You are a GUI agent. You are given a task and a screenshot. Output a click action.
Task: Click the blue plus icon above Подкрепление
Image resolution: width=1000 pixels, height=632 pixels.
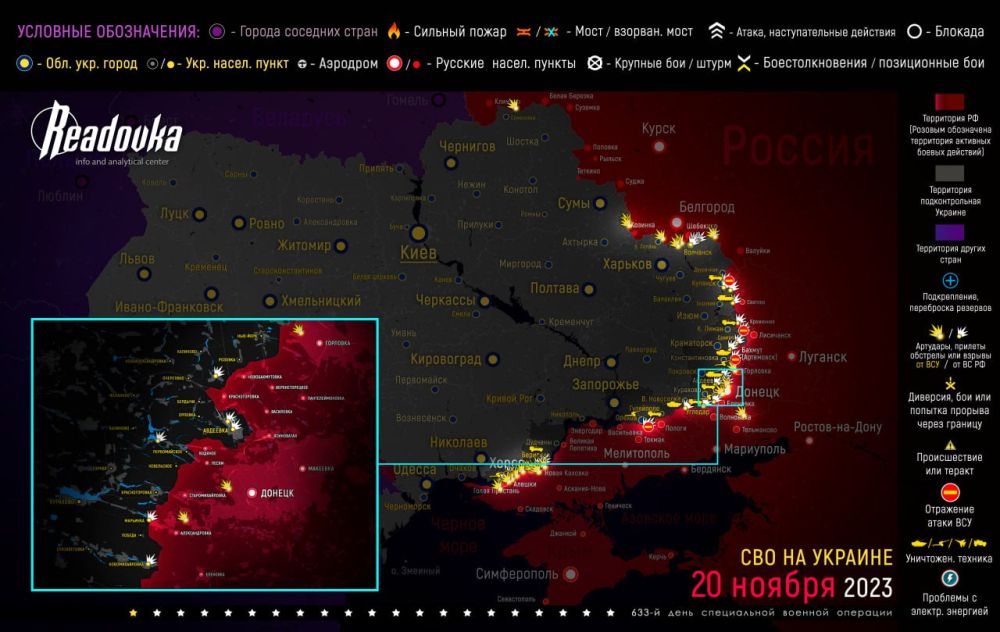coord(950,281)
